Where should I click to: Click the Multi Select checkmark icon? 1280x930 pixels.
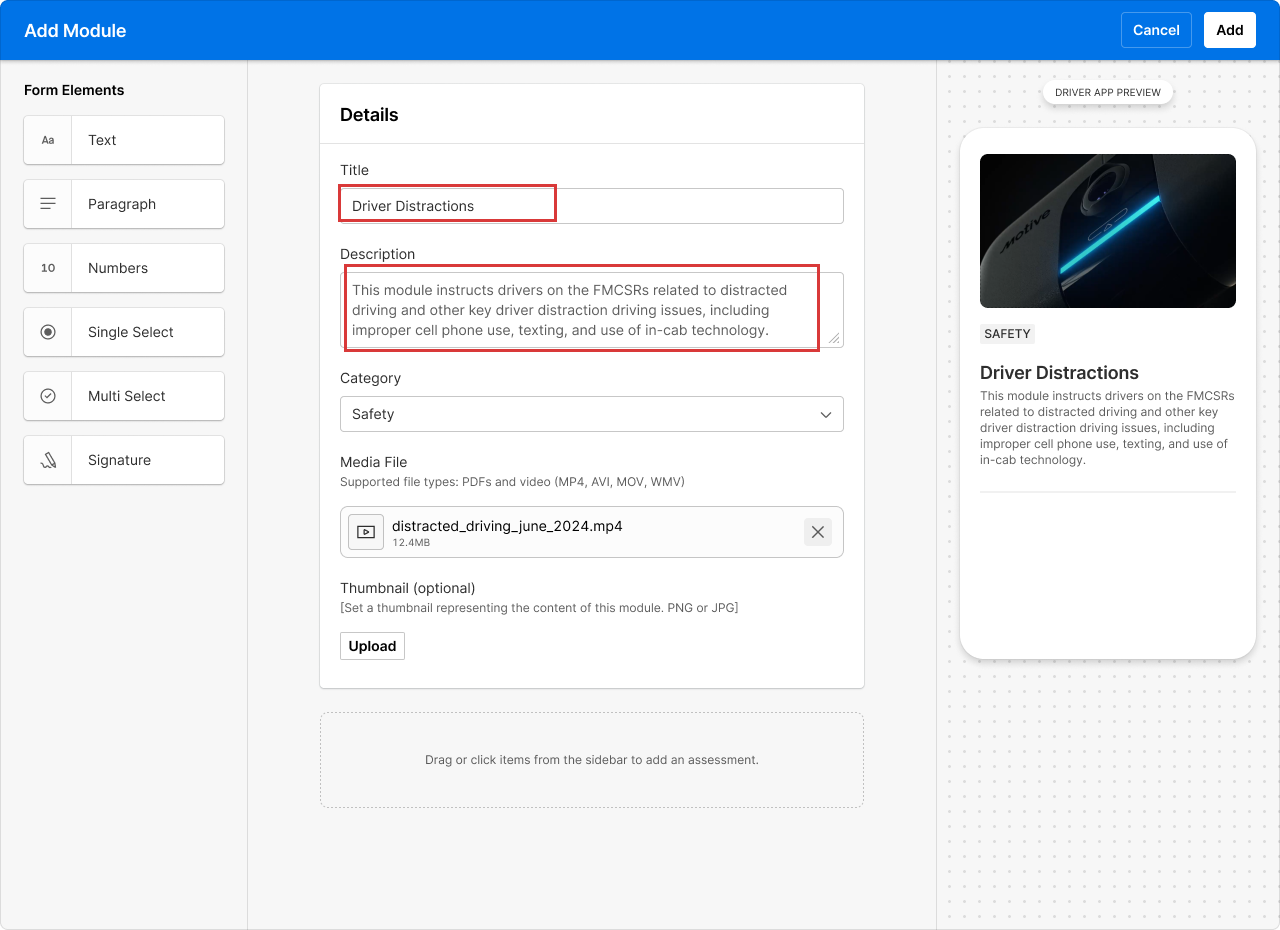pyautogui.click(x=48, y=396)
